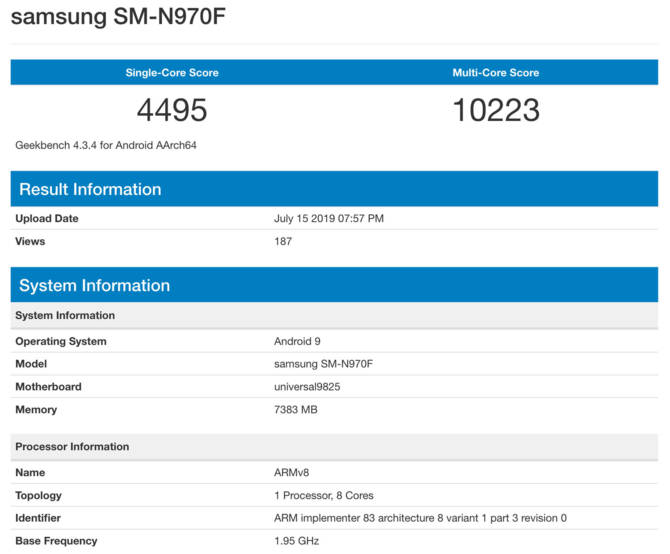Click the multi-core score value 10223
Image resolution: width=670 pixels, height=554 pixels.
point(496,110)
